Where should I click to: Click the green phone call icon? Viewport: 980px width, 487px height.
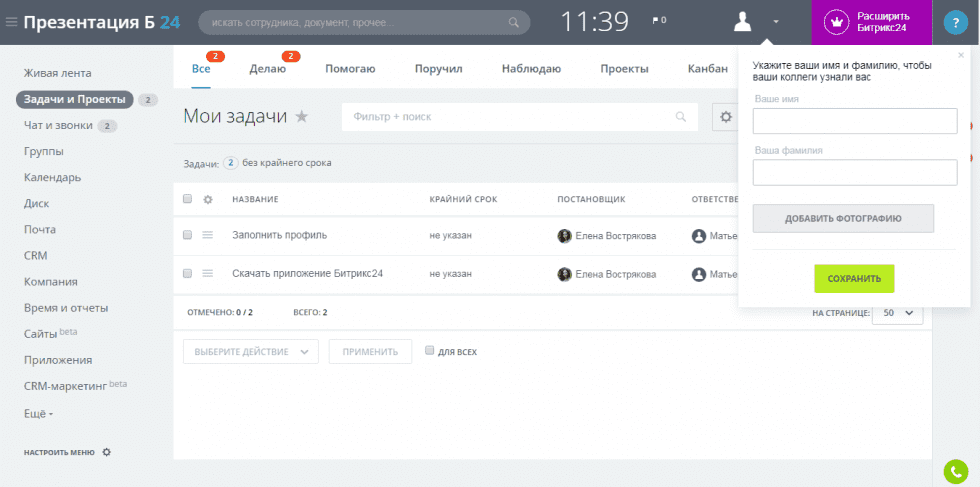[955, 470]
